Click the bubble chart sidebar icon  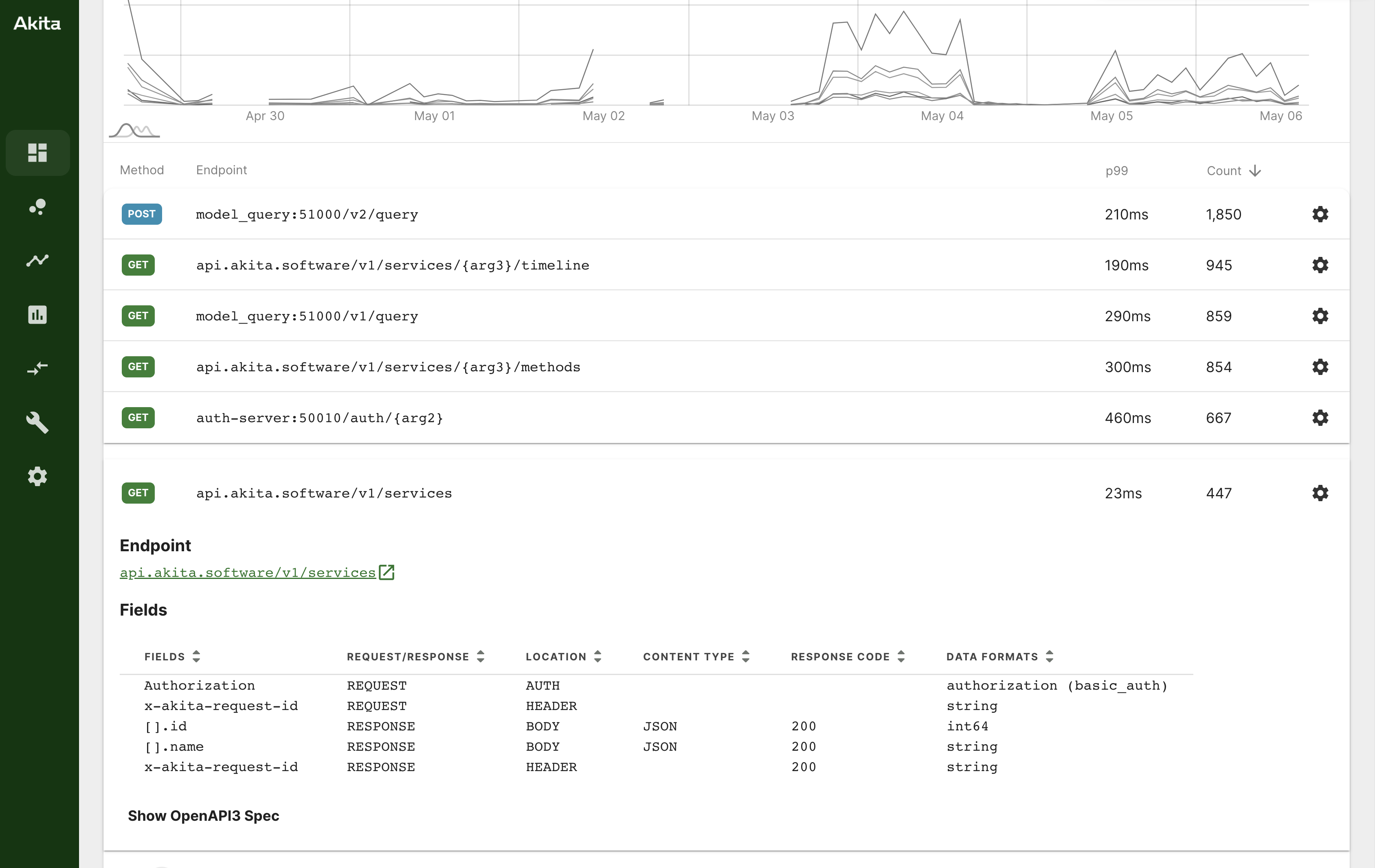click(37, 206)
